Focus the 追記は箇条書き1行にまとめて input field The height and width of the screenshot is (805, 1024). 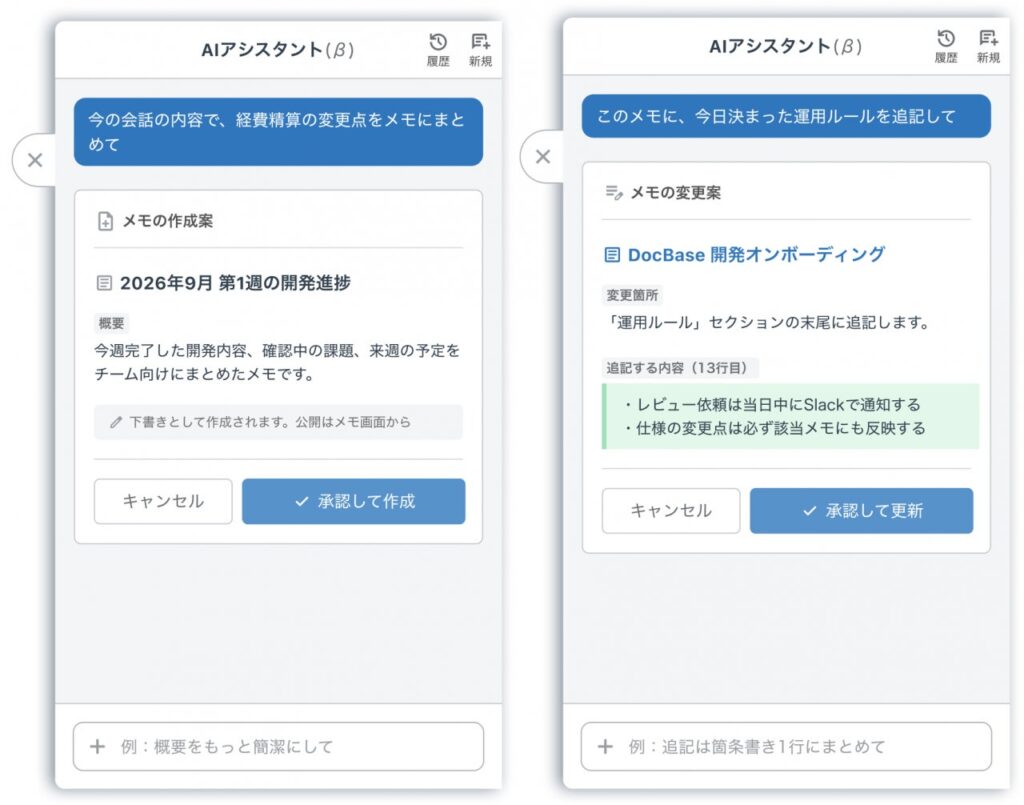tap(786, 746)
